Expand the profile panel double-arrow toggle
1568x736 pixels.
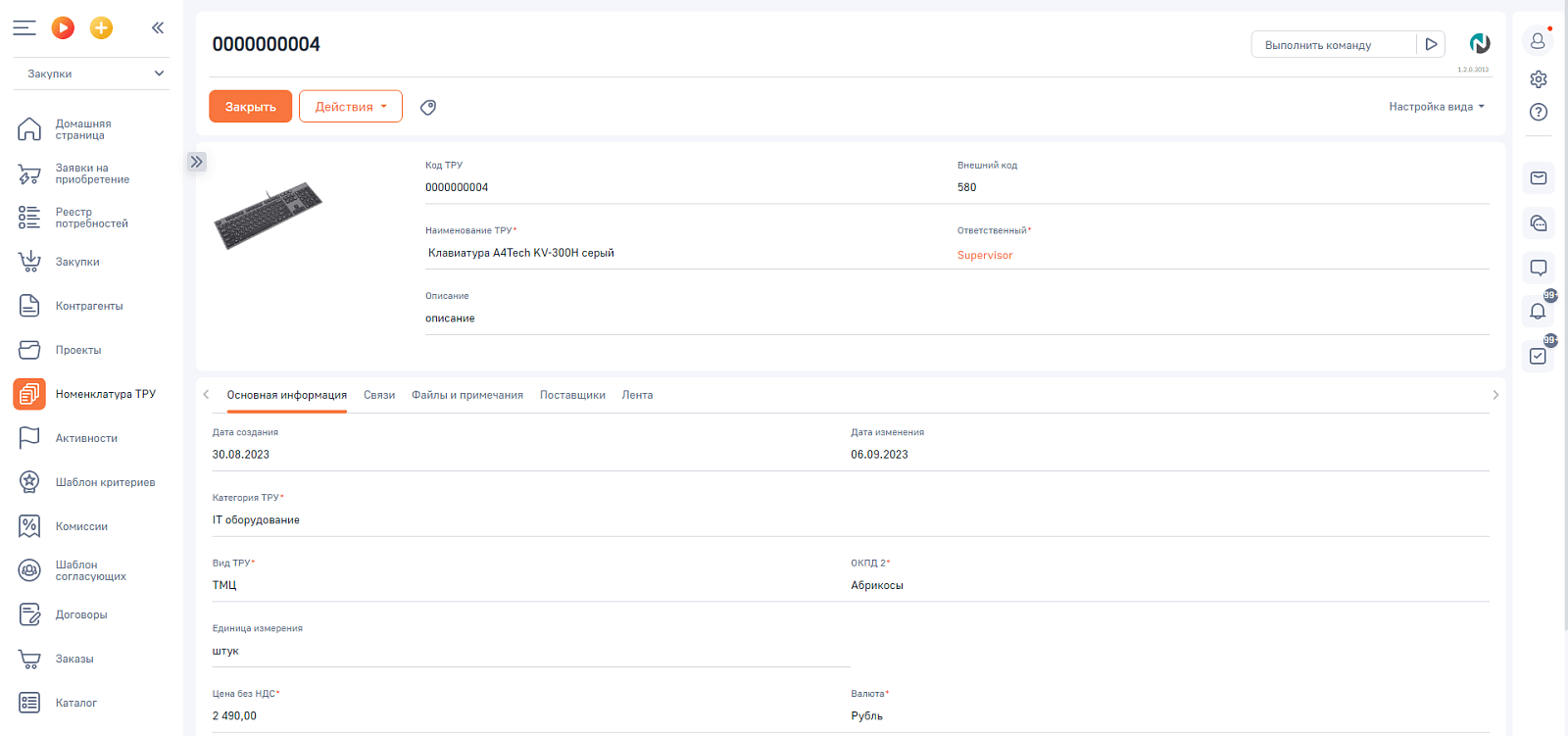pos(197,162)
